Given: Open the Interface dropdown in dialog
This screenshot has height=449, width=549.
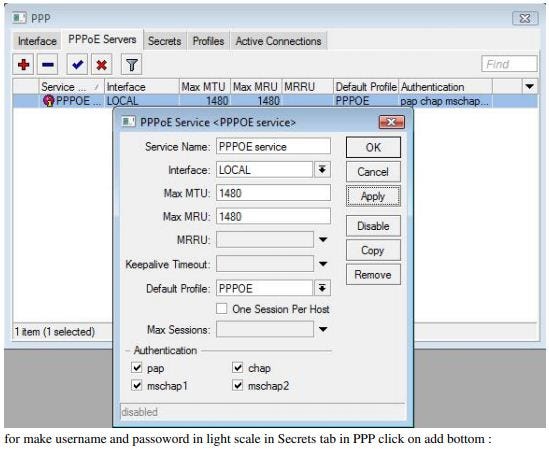Looking at the screenshot, I should point(322,170).
